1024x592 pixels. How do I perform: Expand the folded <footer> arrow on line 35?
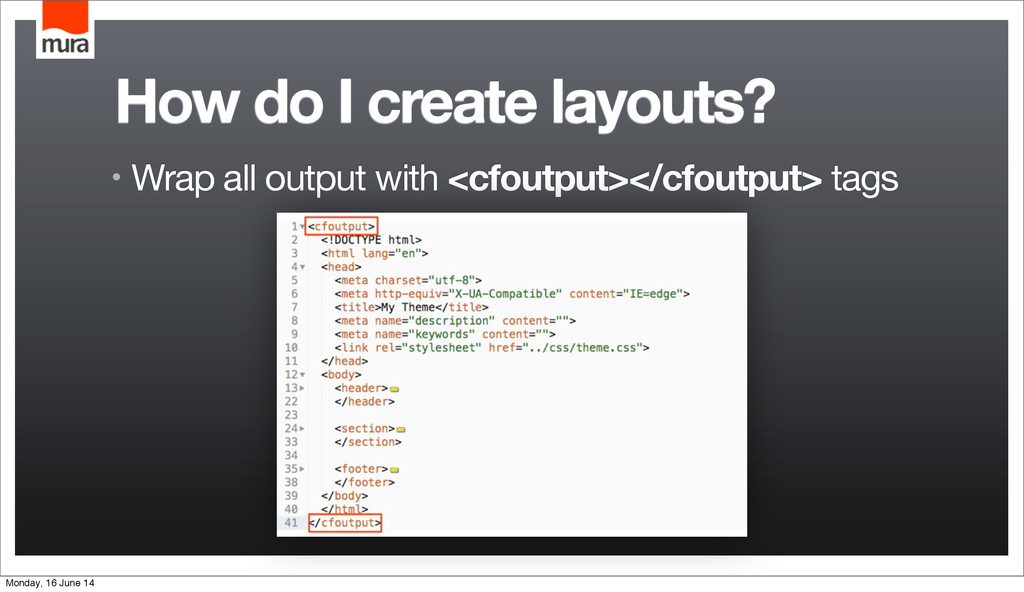[x=302, y=469]
